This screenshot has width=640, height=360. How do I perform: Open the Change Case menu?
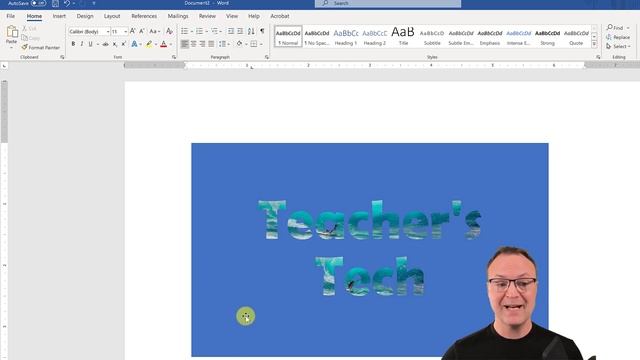[154, 31]
